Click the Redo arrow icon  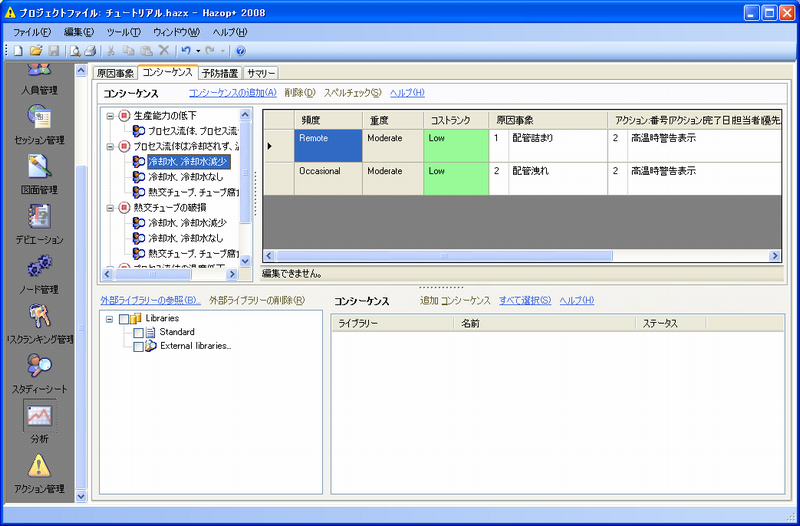[x=210, y=51]
